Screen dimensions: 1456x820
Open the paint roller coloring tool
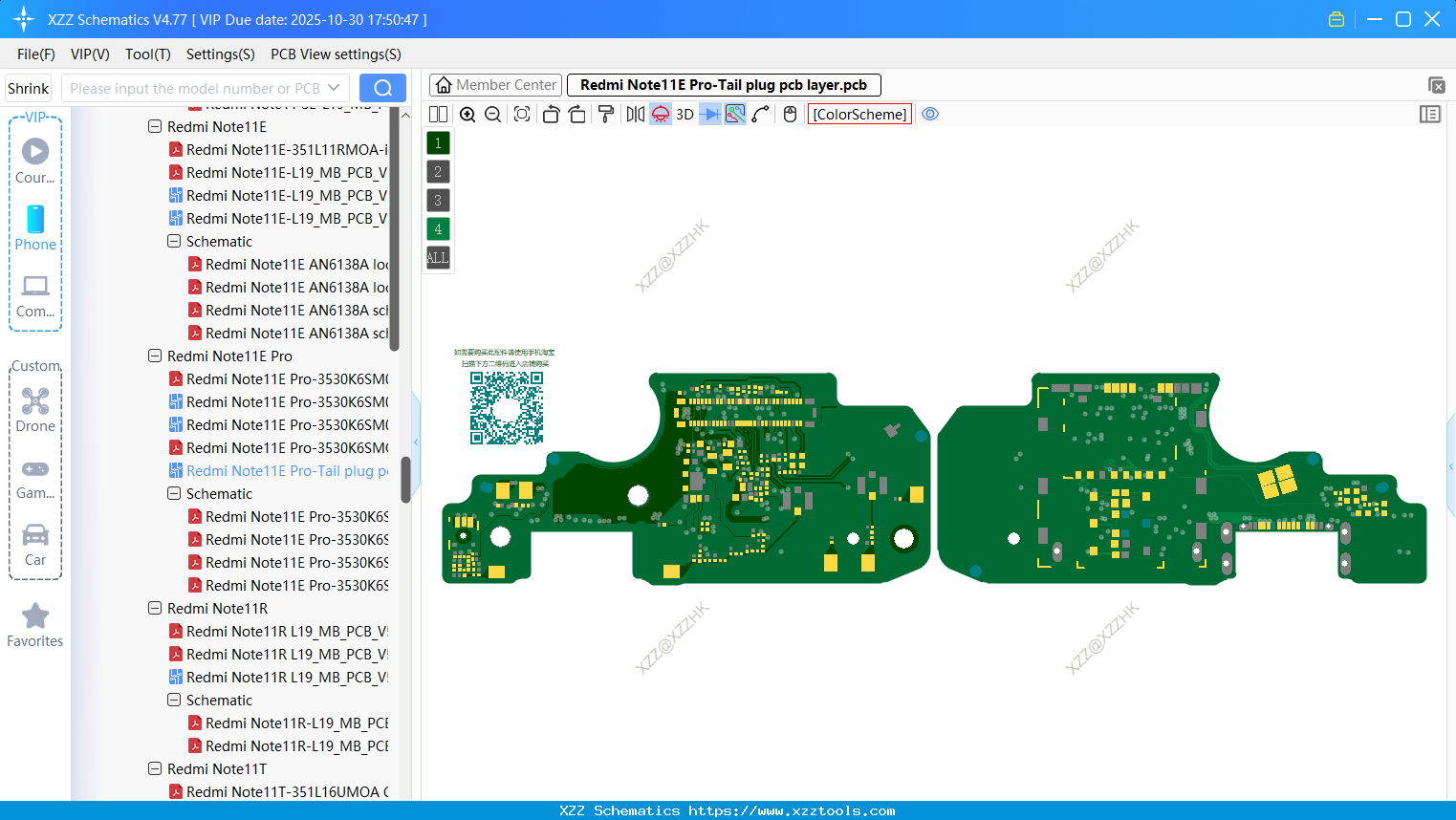(605, 114)
